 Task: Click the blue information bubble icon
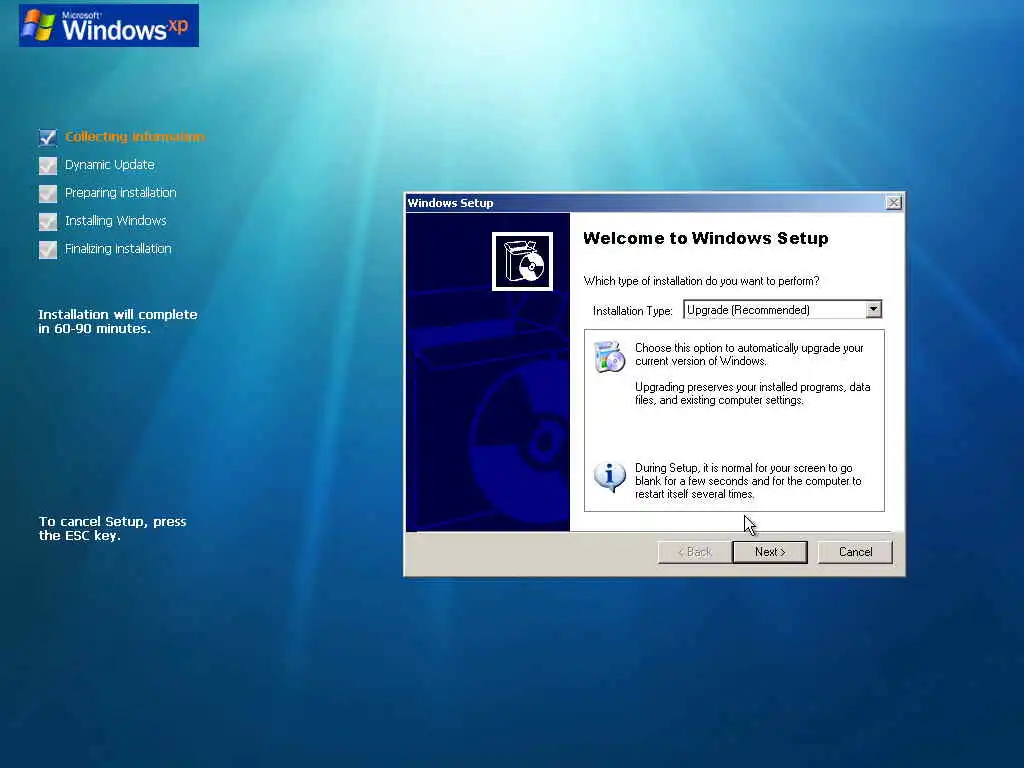click(x=609, y=477)
